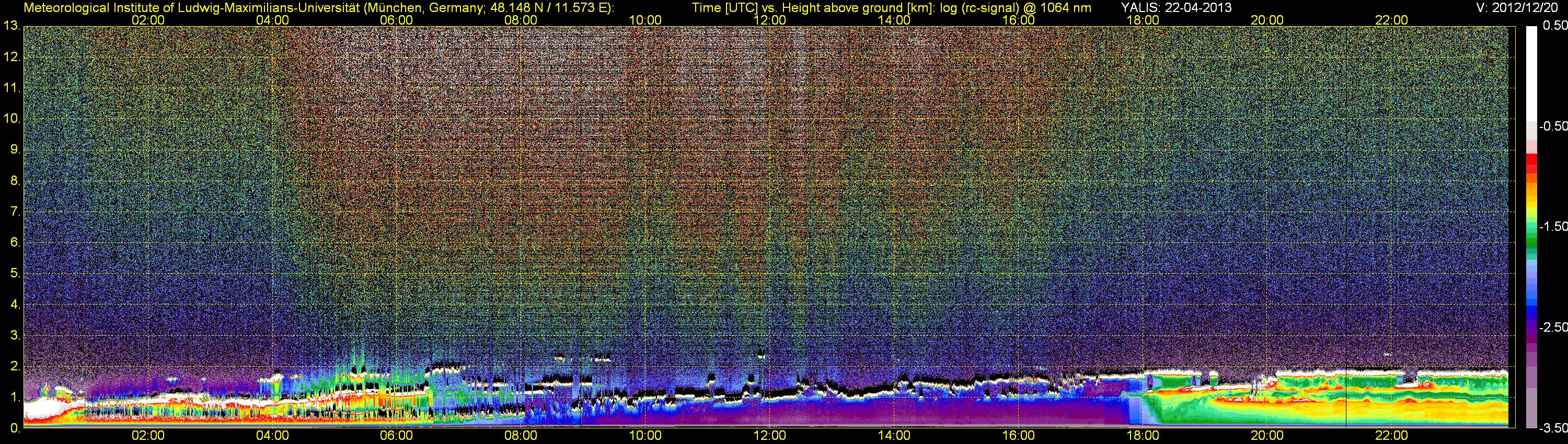Image resolution: width=1568 pixels, height=444 pixels.
Task: Click the 4 km height axis label
Action: tap(15, 304)
